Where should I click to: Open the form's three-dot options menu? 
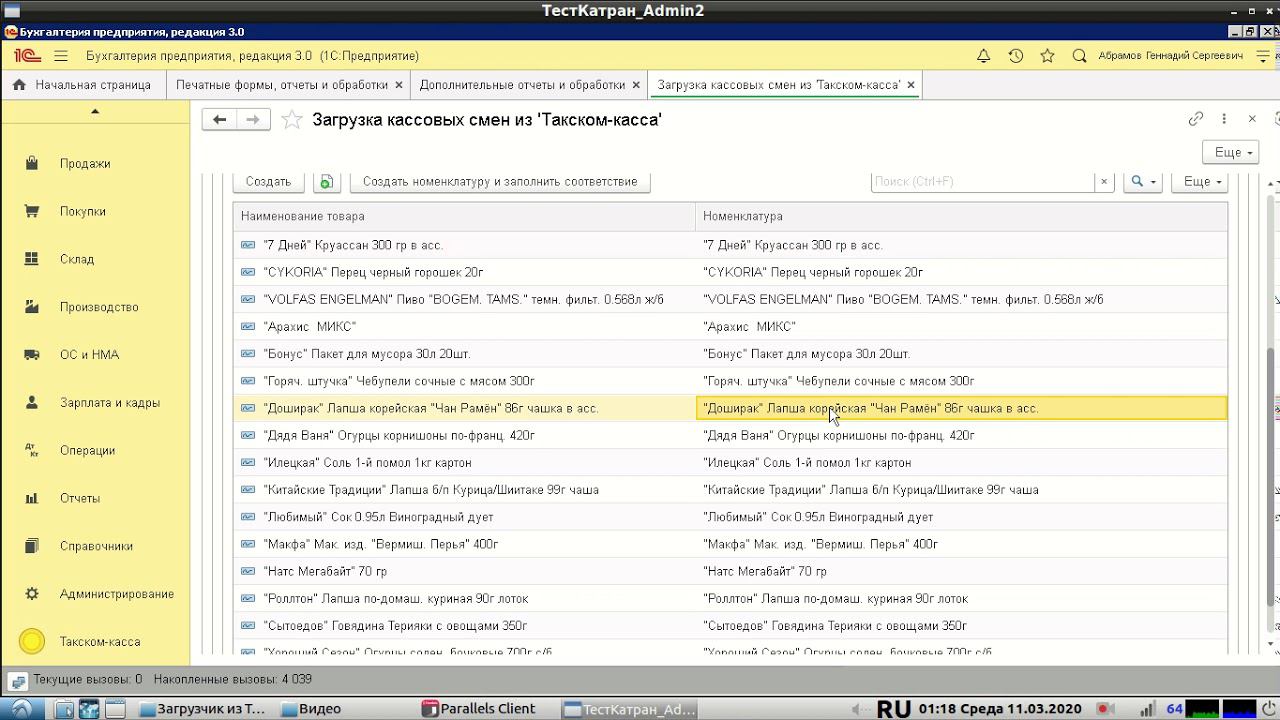click(x=1224, y=119)
